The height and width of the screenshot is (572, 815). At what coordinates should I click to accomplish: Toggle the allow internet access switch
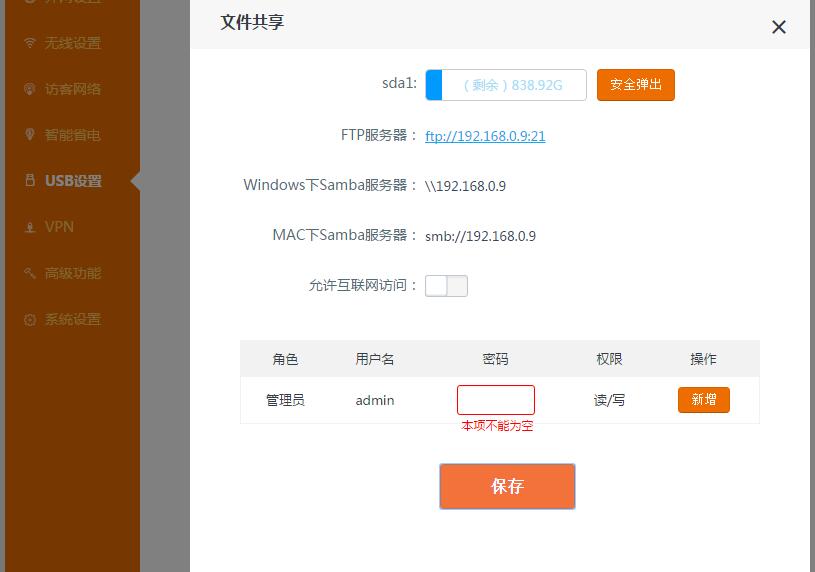pyautogui.click(x=446, y=286)
